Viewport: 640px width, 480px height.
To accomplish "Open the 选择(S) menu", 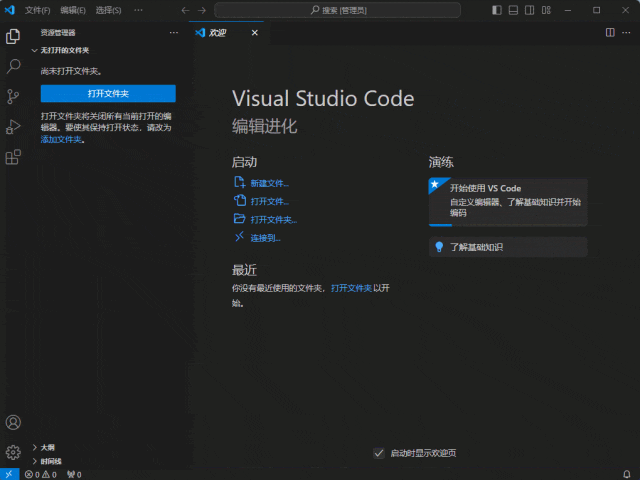I will [x=109, y=10].
